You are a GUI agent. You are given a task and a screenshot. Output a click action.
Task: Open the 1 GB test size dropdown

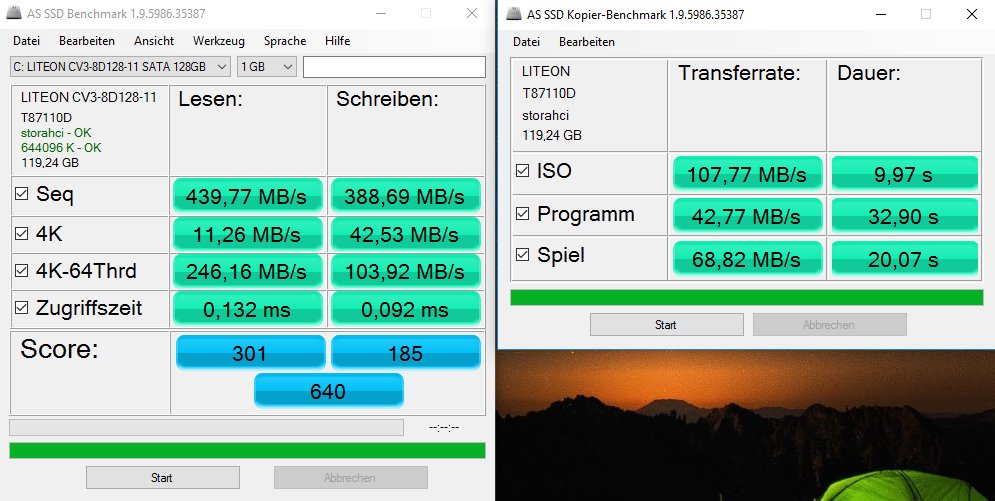point(267,67)
